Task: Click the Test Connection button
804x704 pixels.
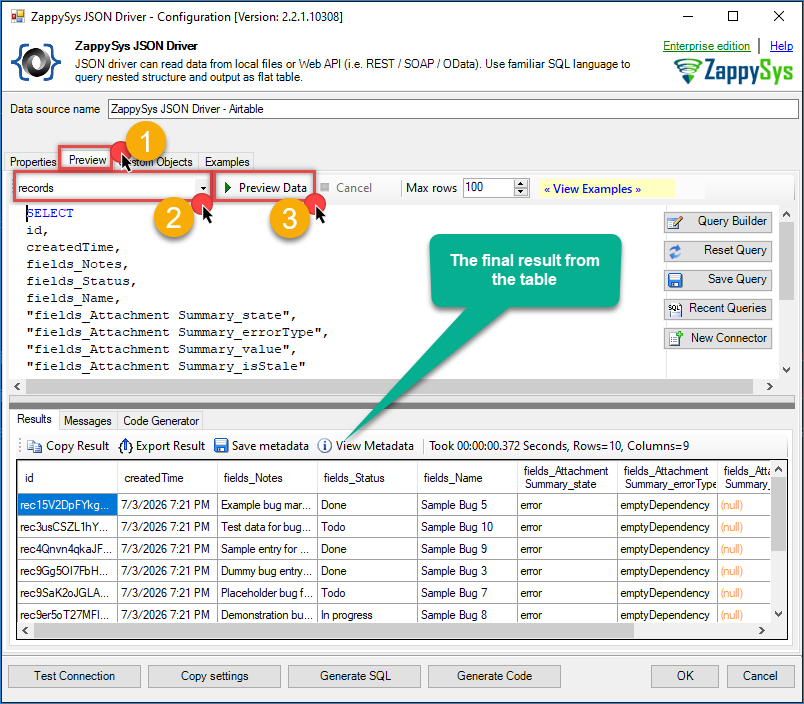Action: [74, 676]
